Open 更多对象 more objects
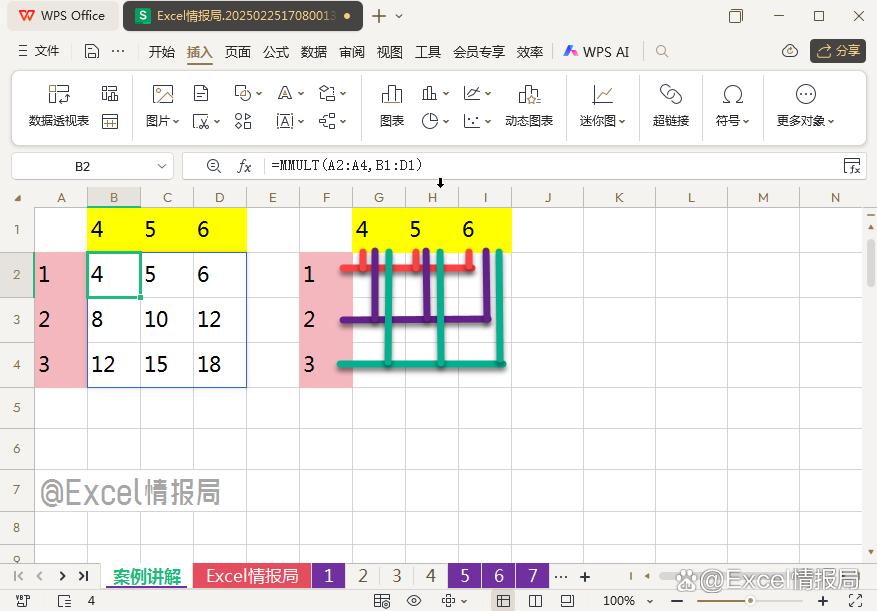Screen dimensions: 877x611 tap(800, 105)
